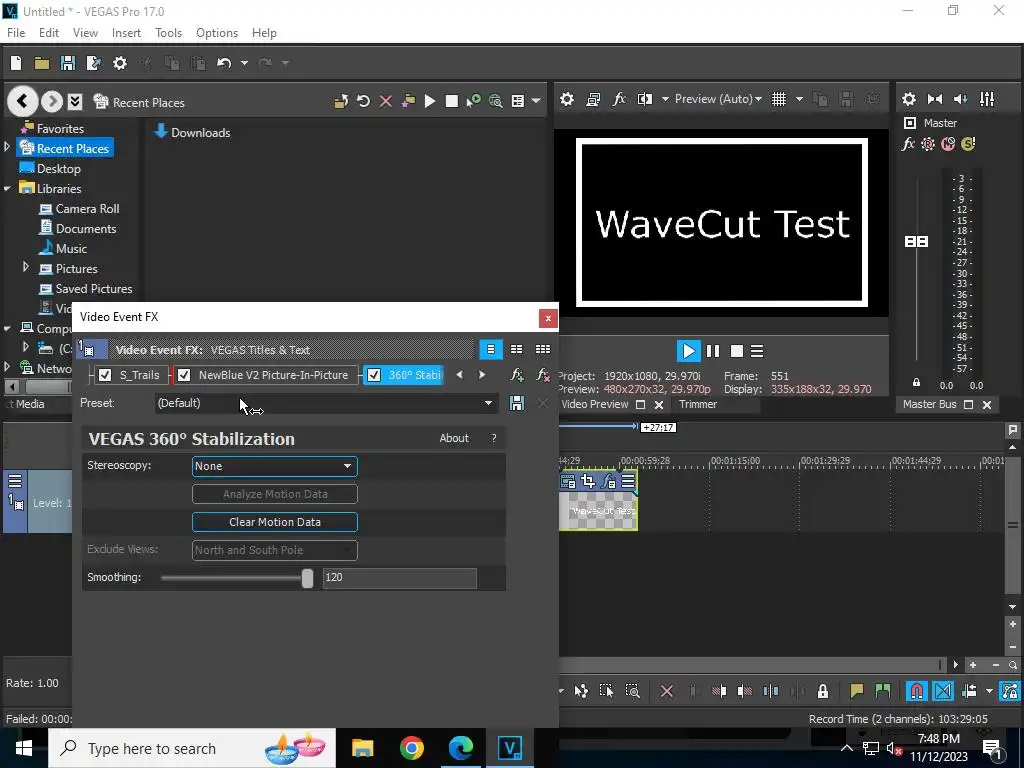The width and height of the screenshot is (1024, 768).
Task: Save the preset with the floppy icon
Action: (x=517, y=403)
